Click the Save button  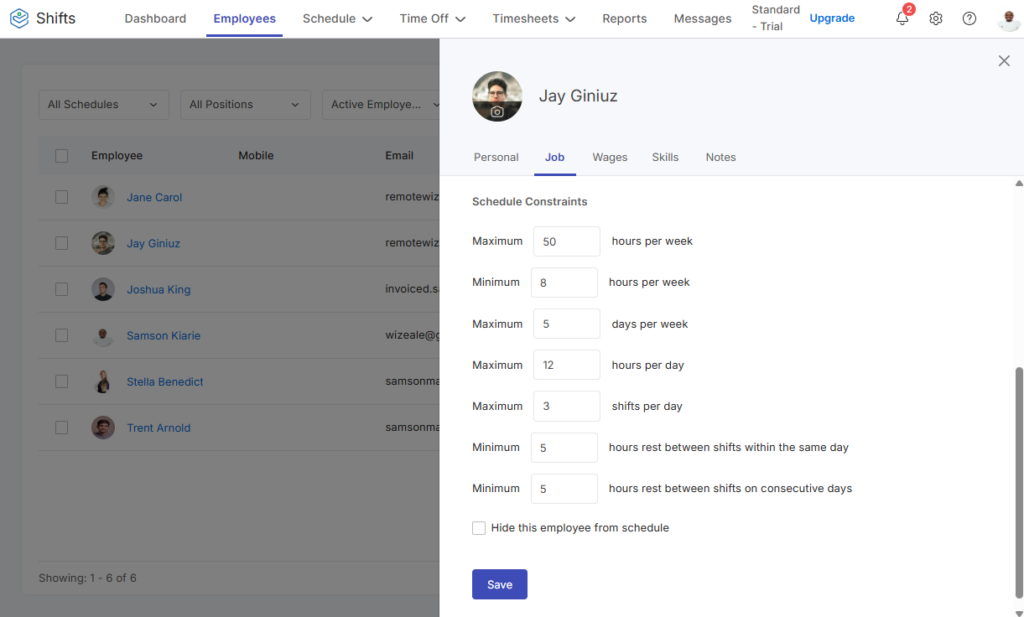click(500, 584)
